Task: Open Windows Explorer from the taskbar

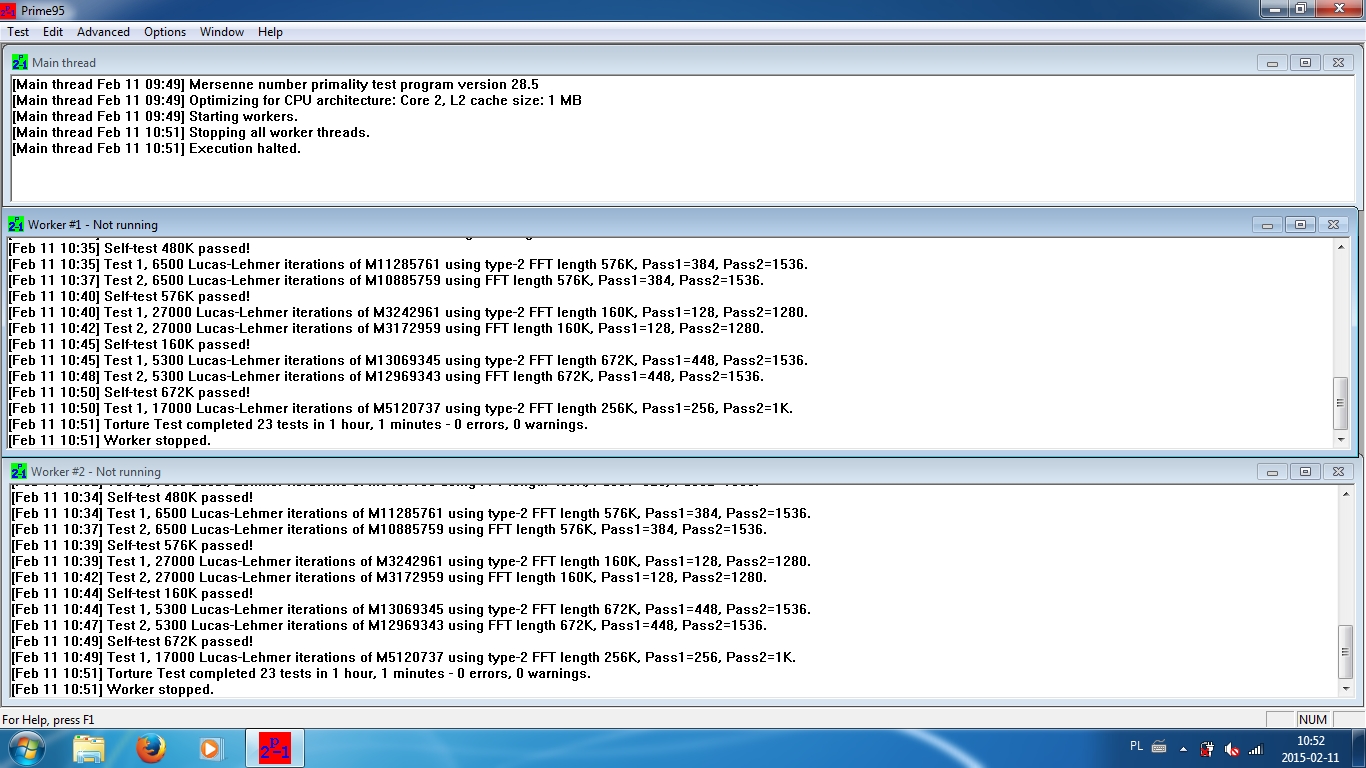Action: point(89,748)
